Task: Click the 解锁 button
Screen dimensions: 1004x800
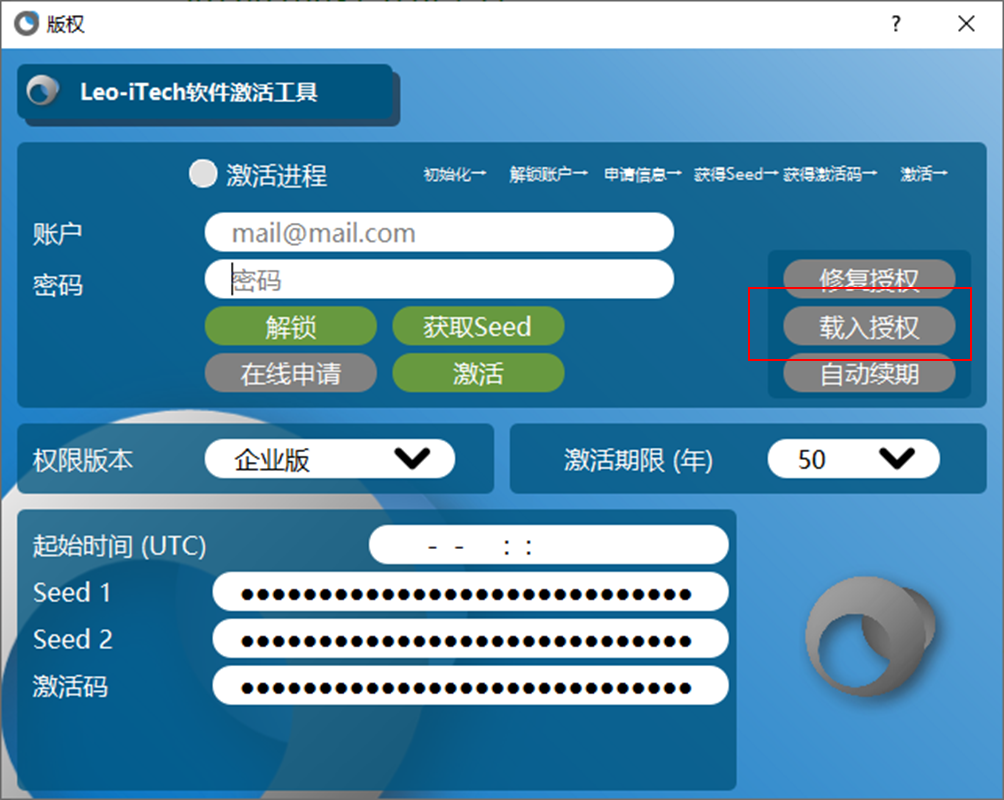Action: click(x=291, y=327)
